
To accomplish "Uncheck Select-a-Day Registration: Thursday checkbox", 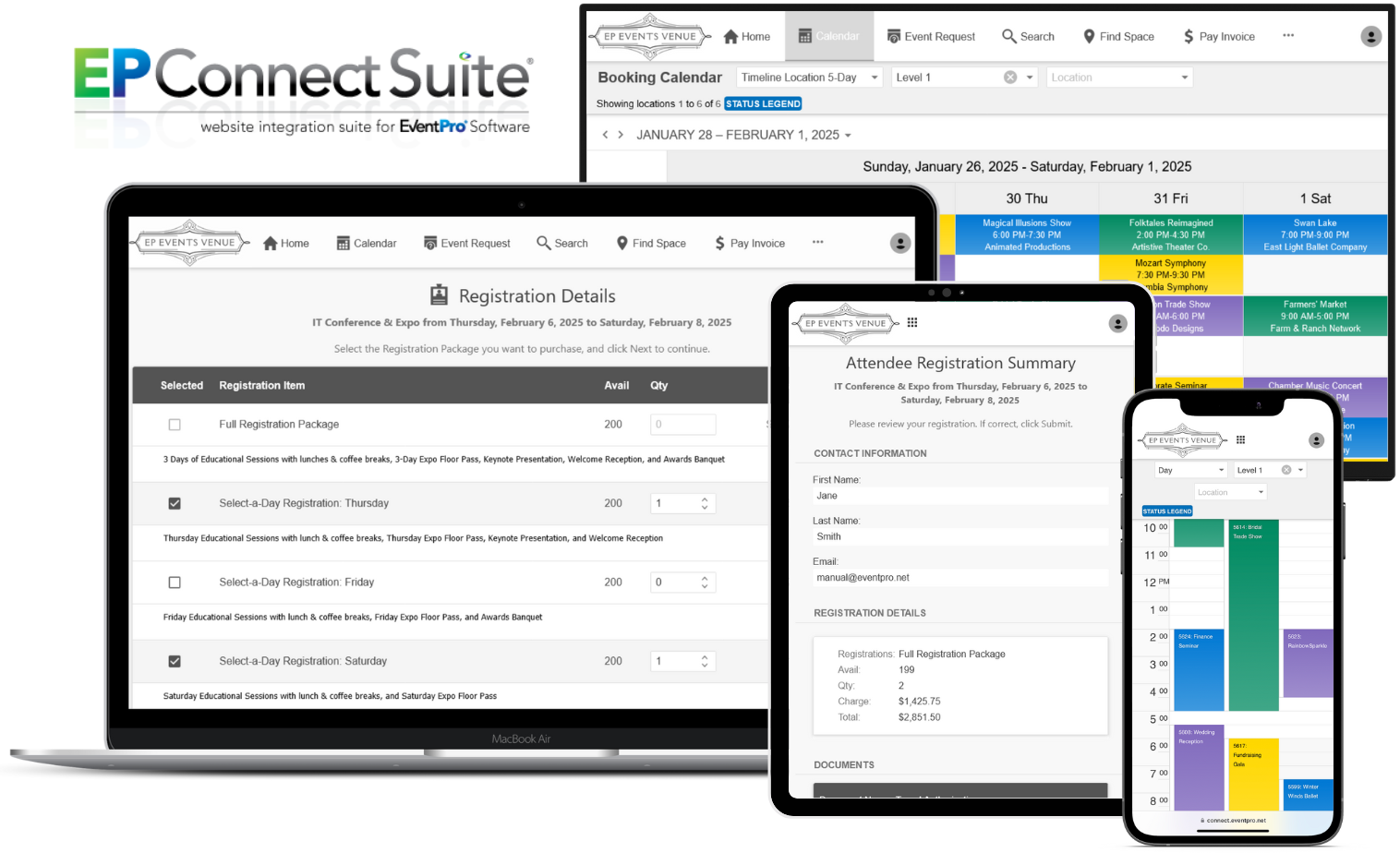I will click(175, 503).
